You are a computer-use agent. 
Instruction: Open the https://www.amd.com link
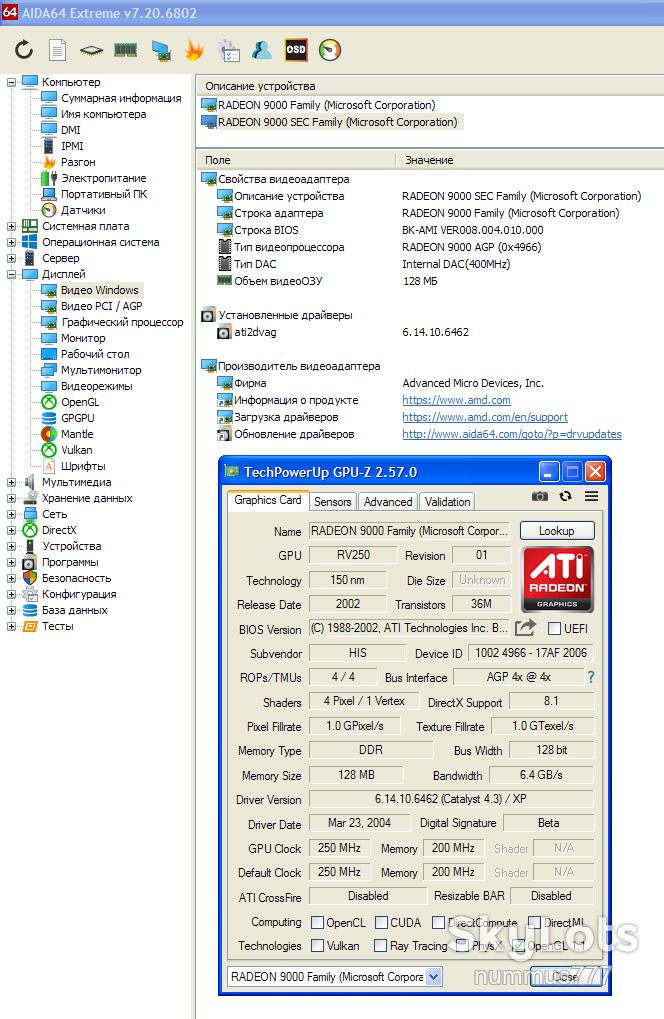456,400
